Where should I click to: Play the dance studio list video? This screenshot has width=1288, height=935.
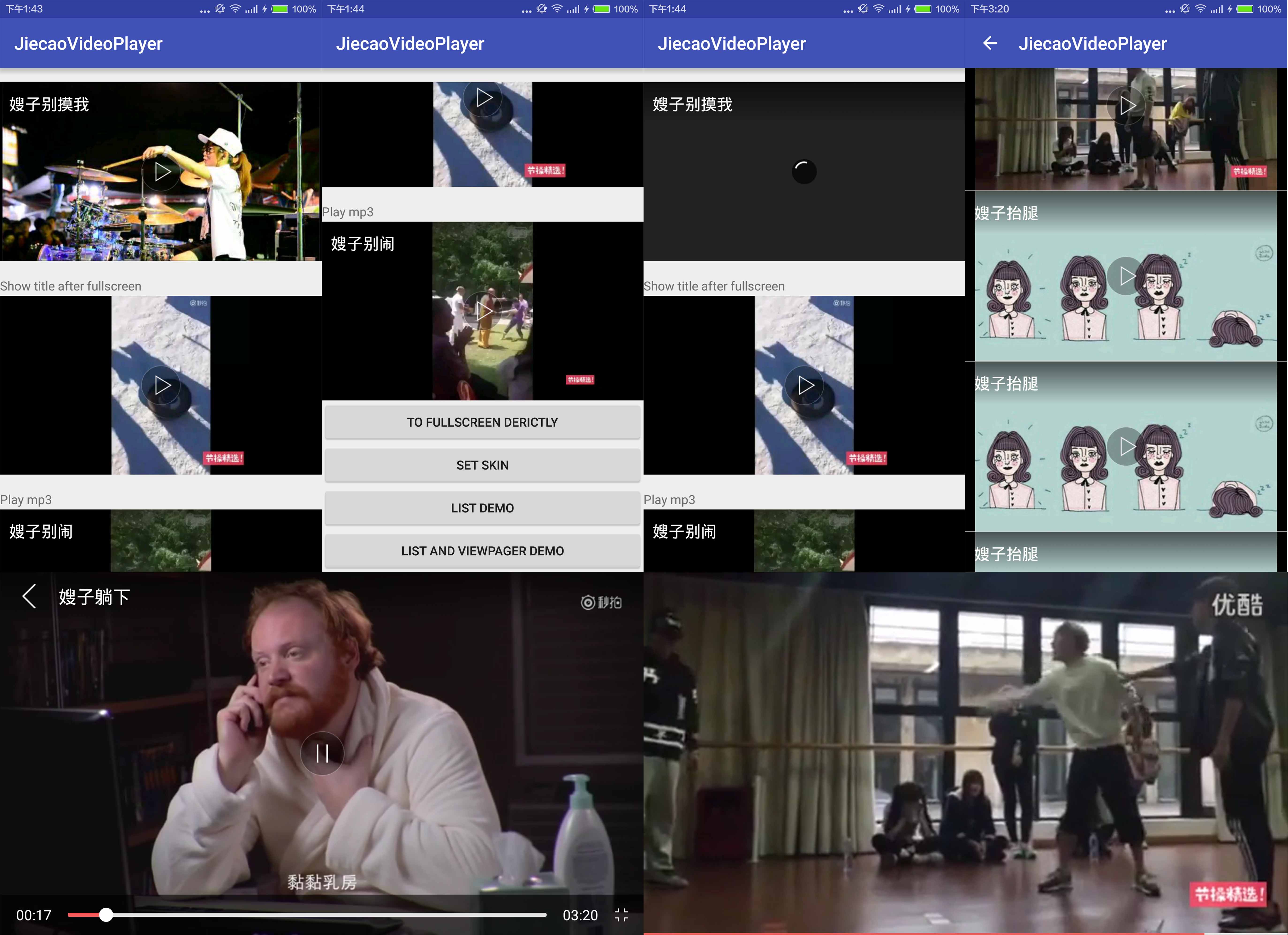pos(1127,106)
